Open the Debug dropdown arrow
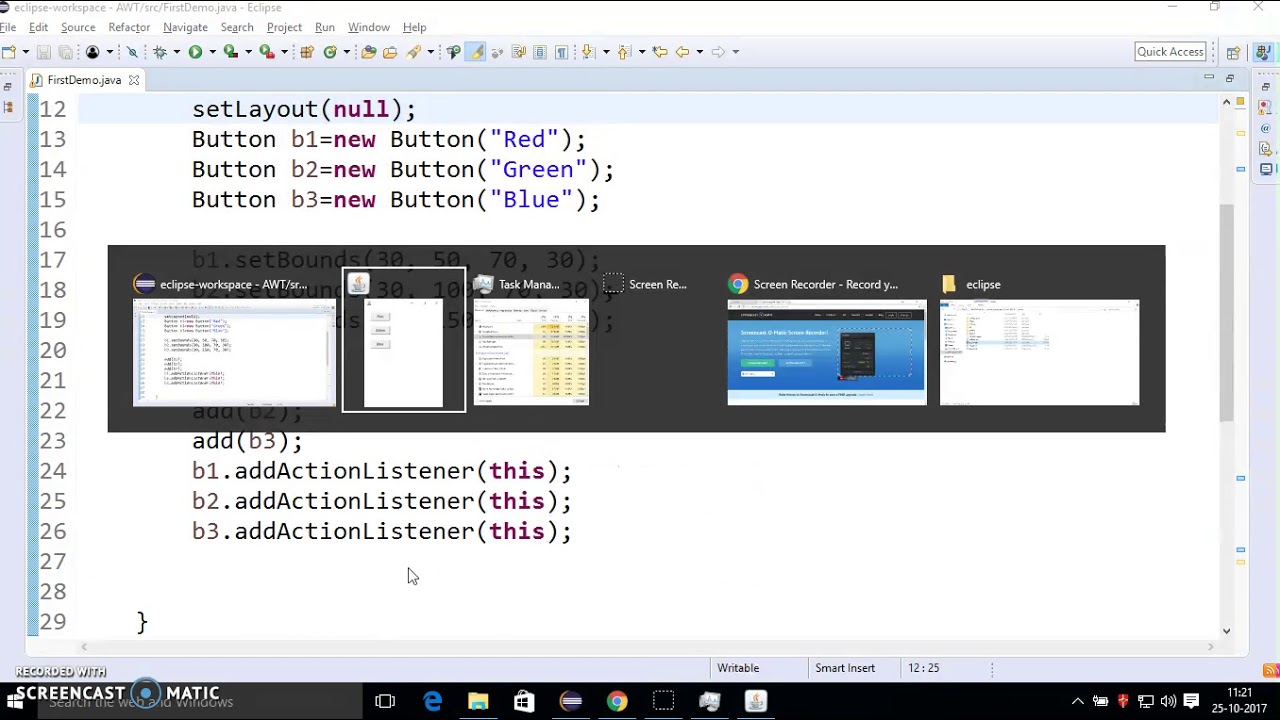The image size is (1280, 720). [x=176, y=52]
